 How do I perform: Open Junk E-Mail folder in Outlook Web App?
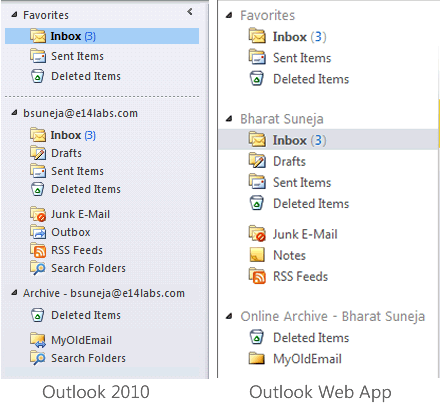pyautogui.click(x=305, y=234)
